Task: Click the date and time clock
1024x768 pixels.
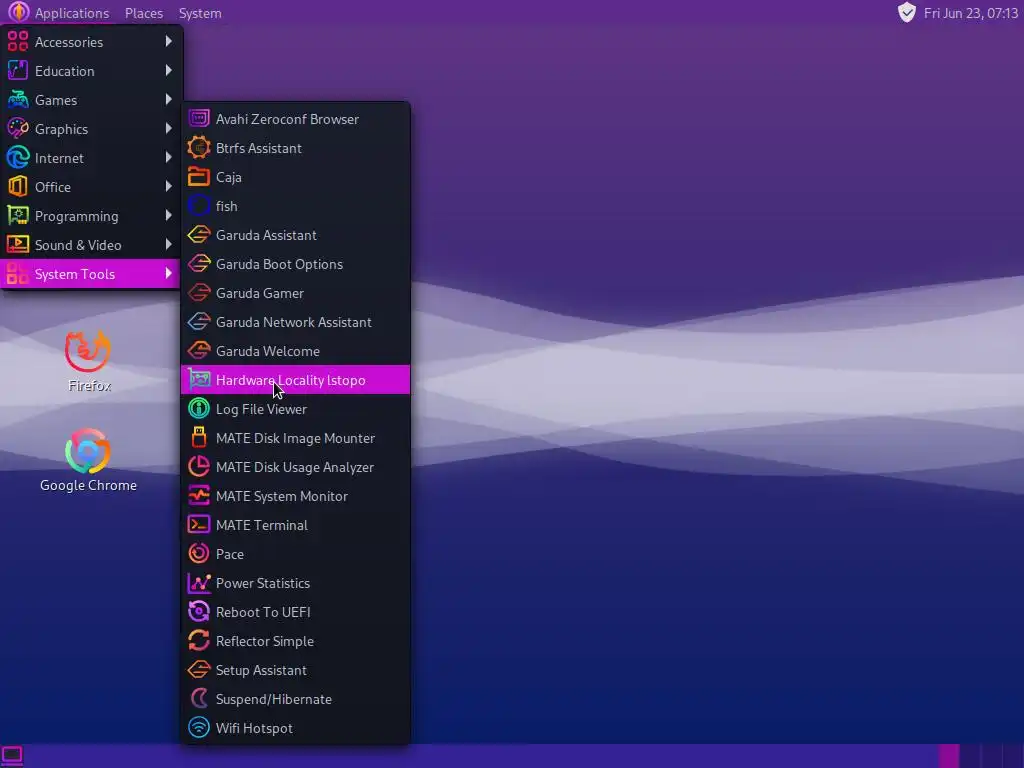Action: [x=970, y=13]
